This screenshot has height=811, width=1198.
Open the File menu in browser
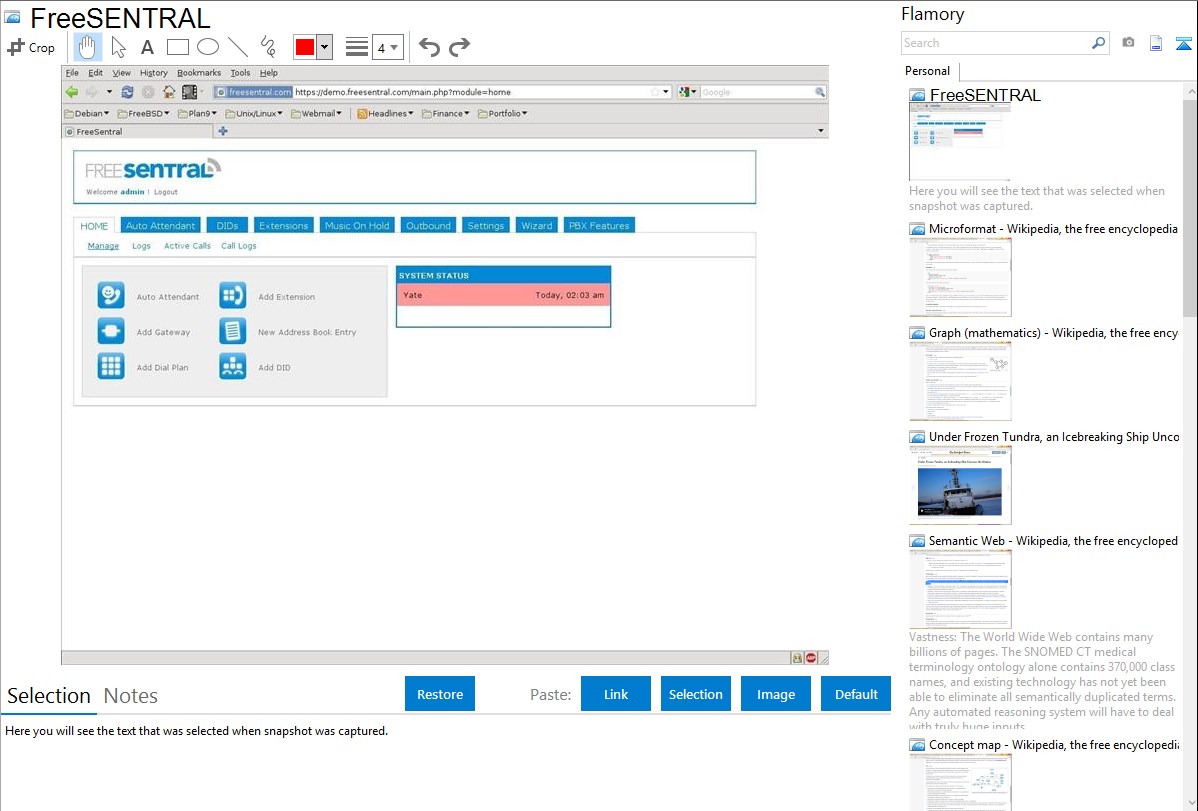(x=72, y=73)
